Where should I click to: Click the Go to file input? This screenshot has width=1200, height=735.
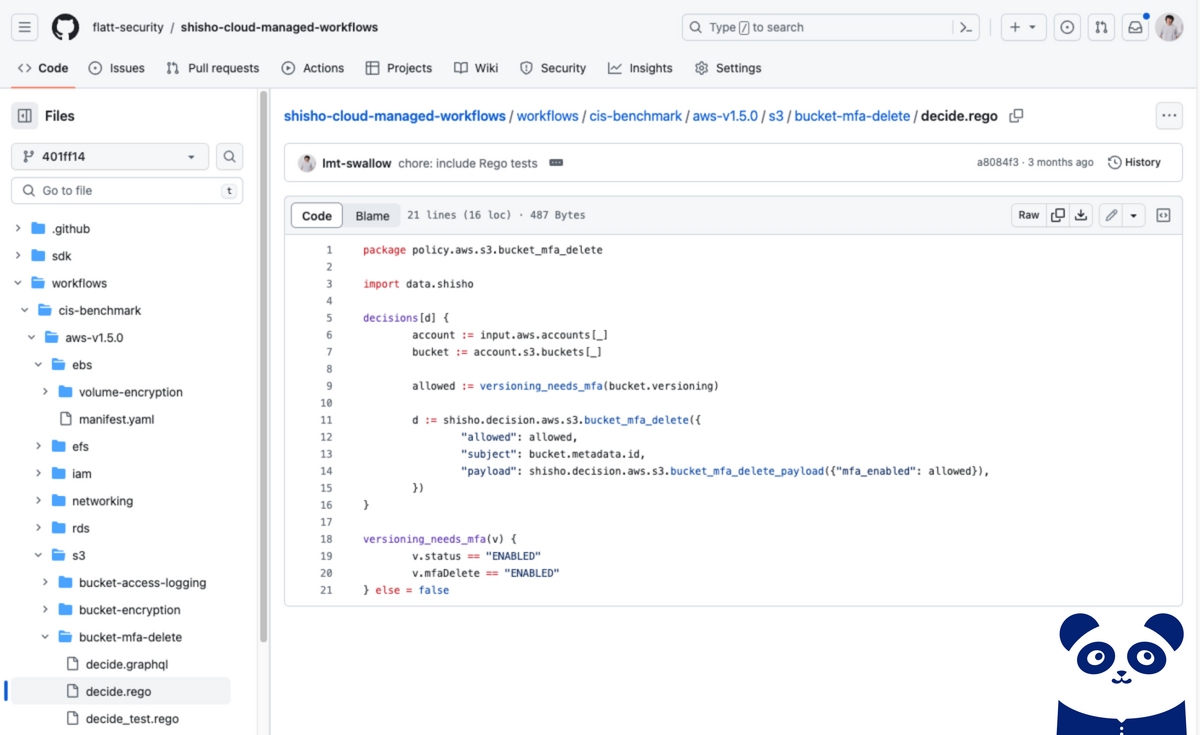tap(127, 190)
